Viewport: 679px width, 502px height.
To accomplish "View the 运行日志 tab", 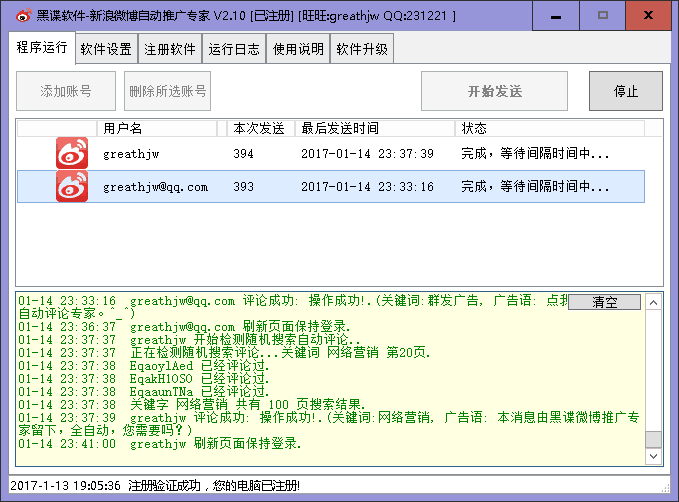I will 234,49.
